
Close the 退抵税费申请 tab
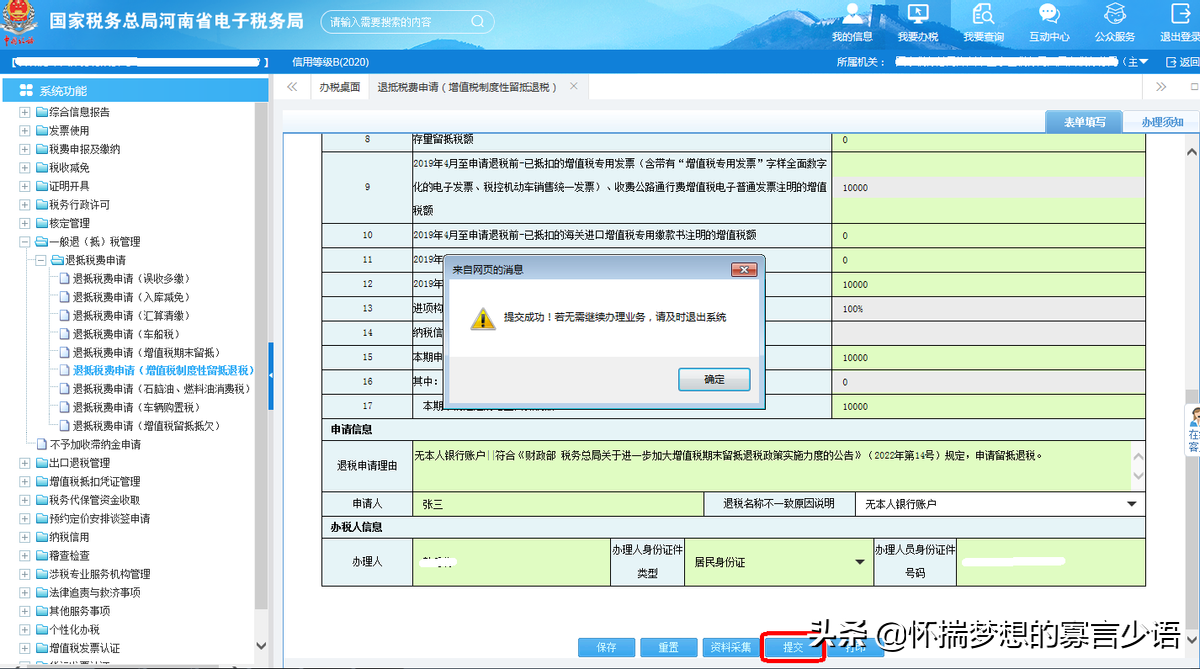pos(573,86)
